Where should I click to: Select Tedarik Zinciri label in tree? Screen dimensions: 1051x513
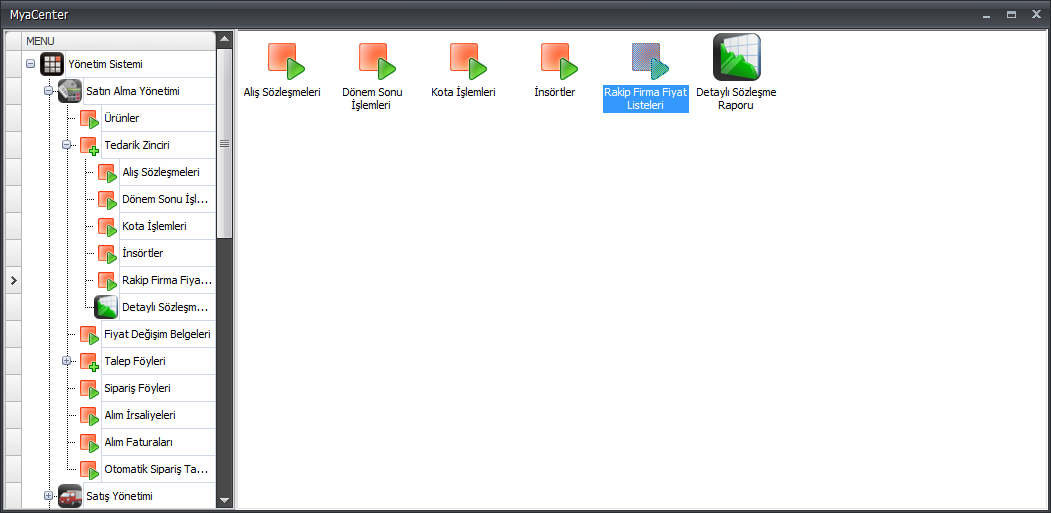pos(135,145)
